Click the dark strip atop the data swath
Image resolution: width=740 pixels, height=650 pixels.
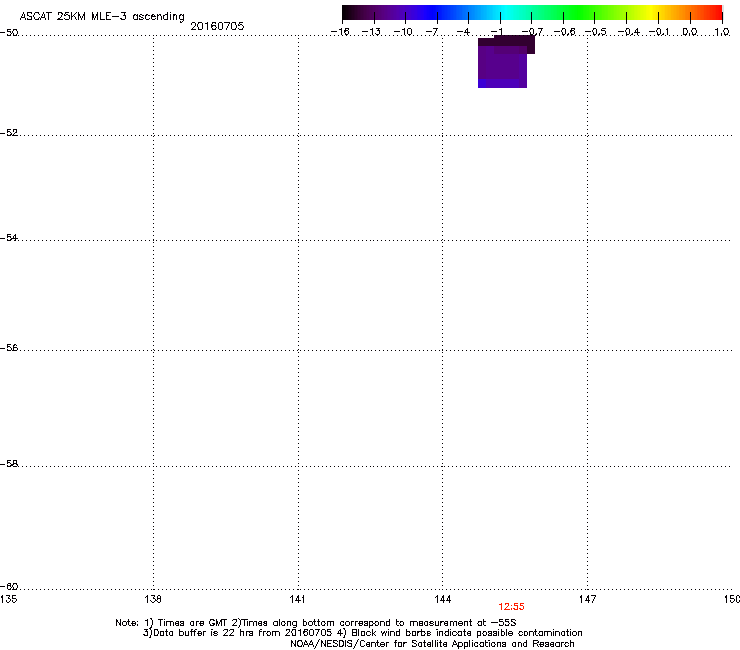[x=506, y=42]
